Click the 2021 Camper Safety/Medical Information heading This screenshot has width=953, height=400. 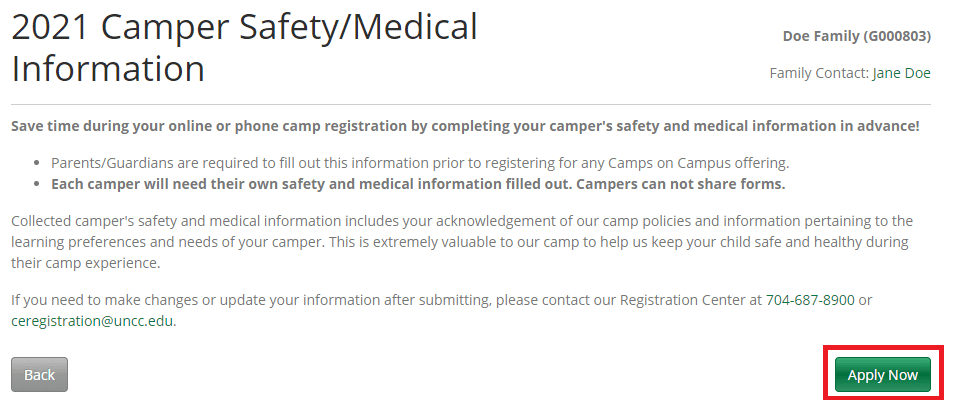[x=245, y=48]
